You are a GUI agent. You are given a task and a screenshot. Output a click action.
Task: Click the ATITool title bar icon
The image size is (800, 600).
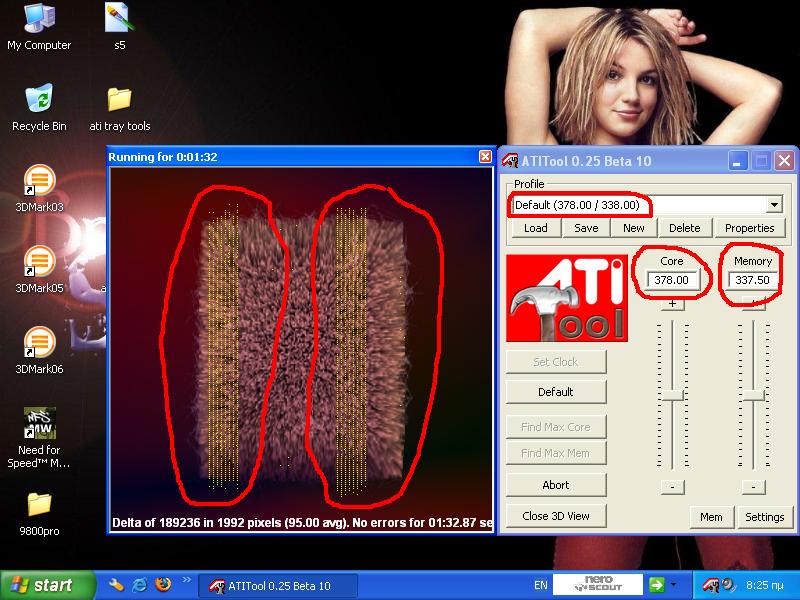(510, 161)
